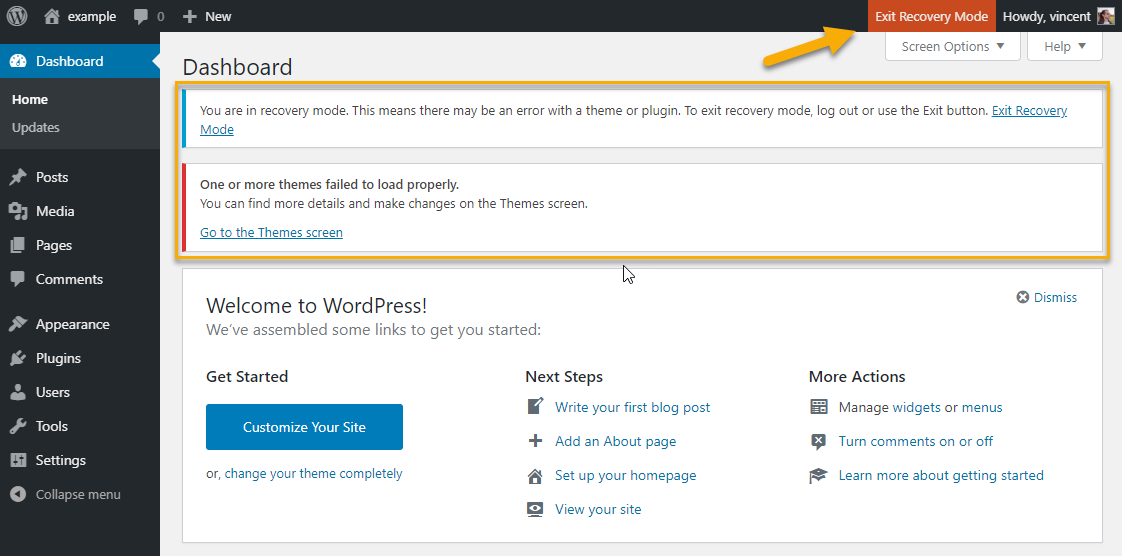Click the Dismiss circle-x icon
This screenshot has height=556, width=1122.
coord(1023,297)
